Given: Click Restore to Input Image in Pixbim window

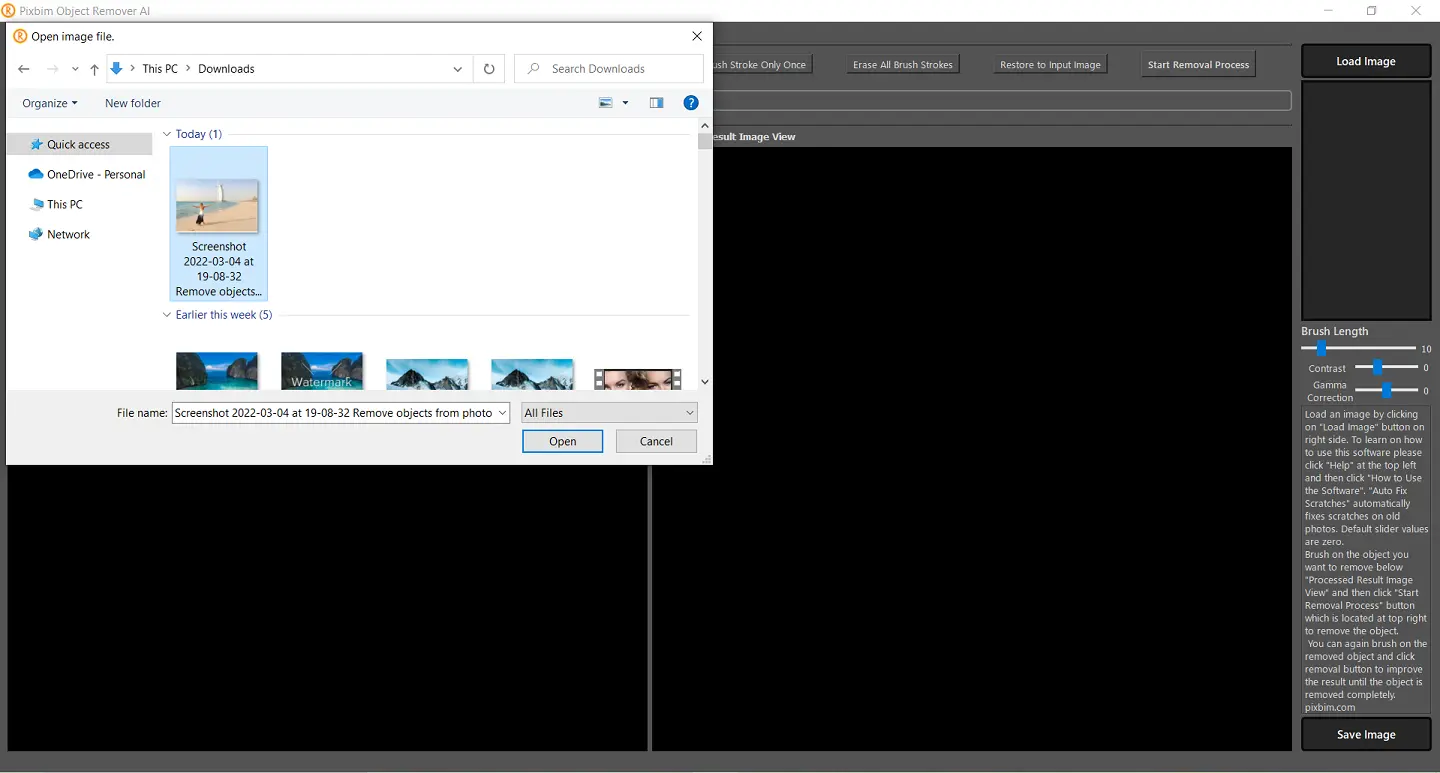Looking at the screenshot, I should [x=1050, y=64].
